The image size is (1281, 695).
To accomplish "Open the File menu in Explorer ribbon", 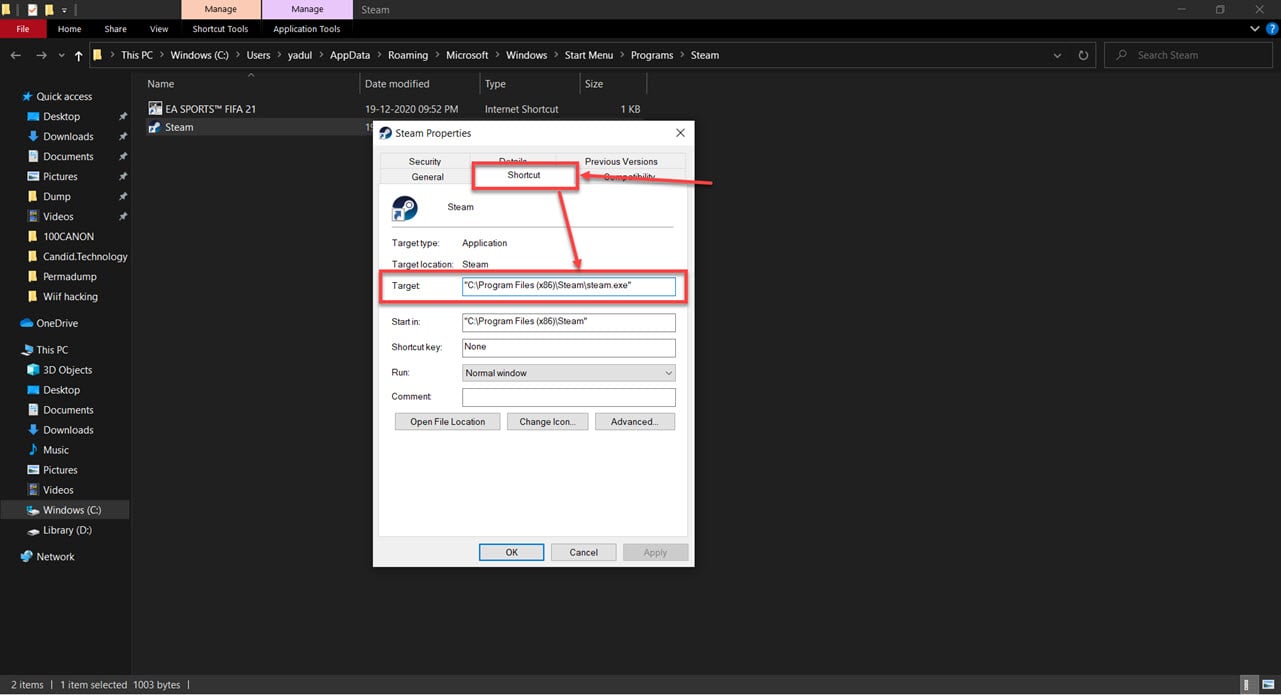I will 22,29.
